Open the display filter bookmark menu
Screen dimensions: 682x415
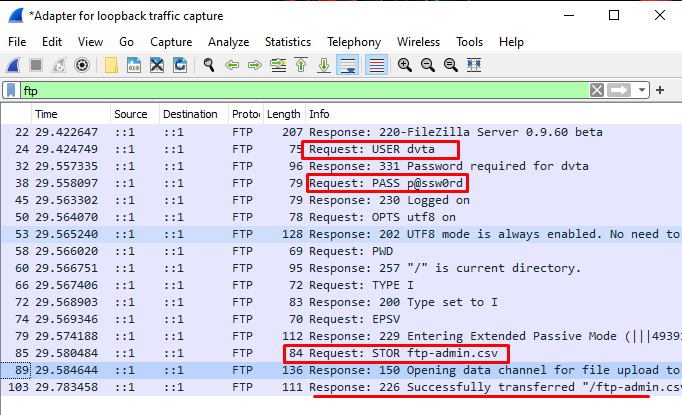[11, 90]
